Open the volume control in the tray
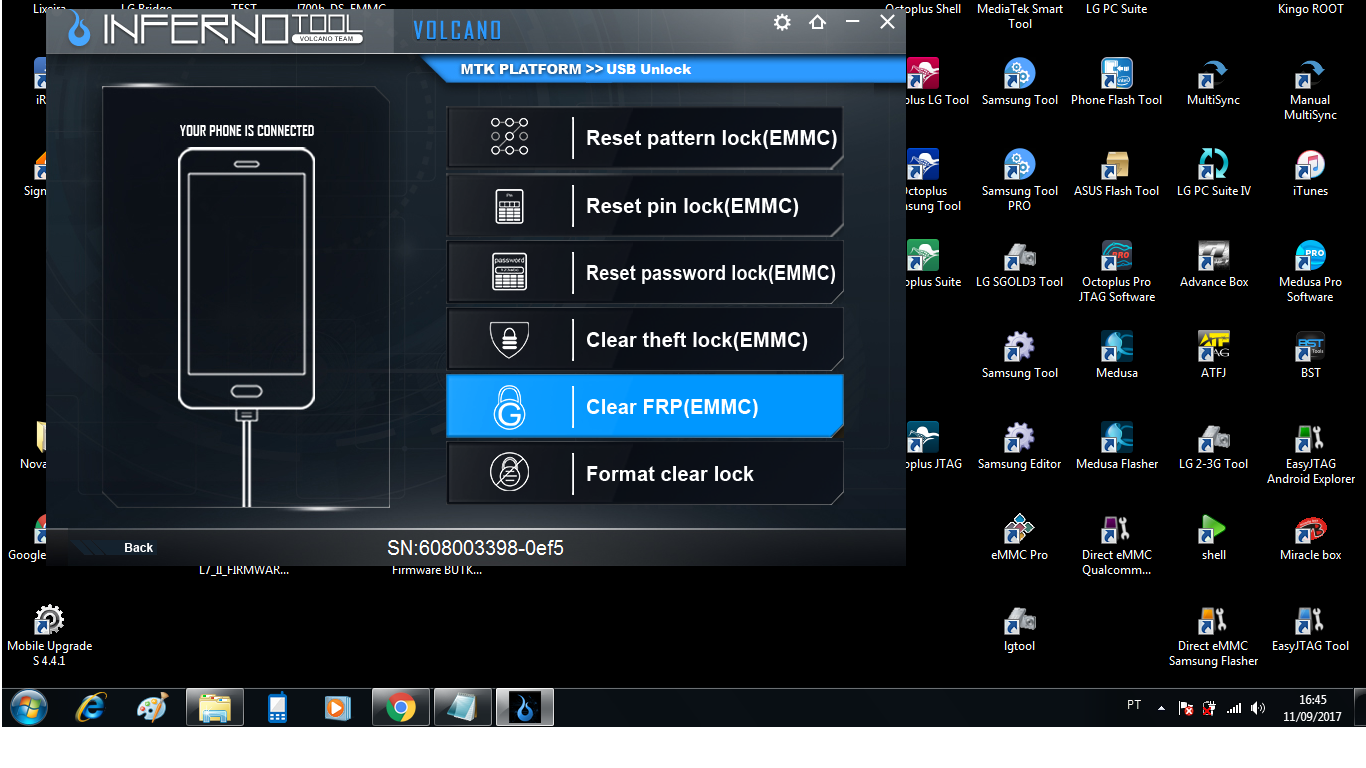 pos(1258,708)
